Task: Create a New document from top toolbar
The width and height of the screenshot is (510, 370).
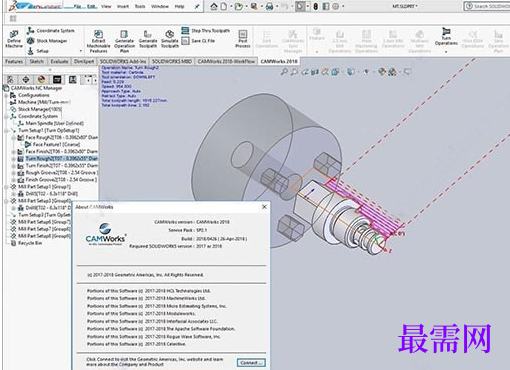Action: [x=224, y=6]
